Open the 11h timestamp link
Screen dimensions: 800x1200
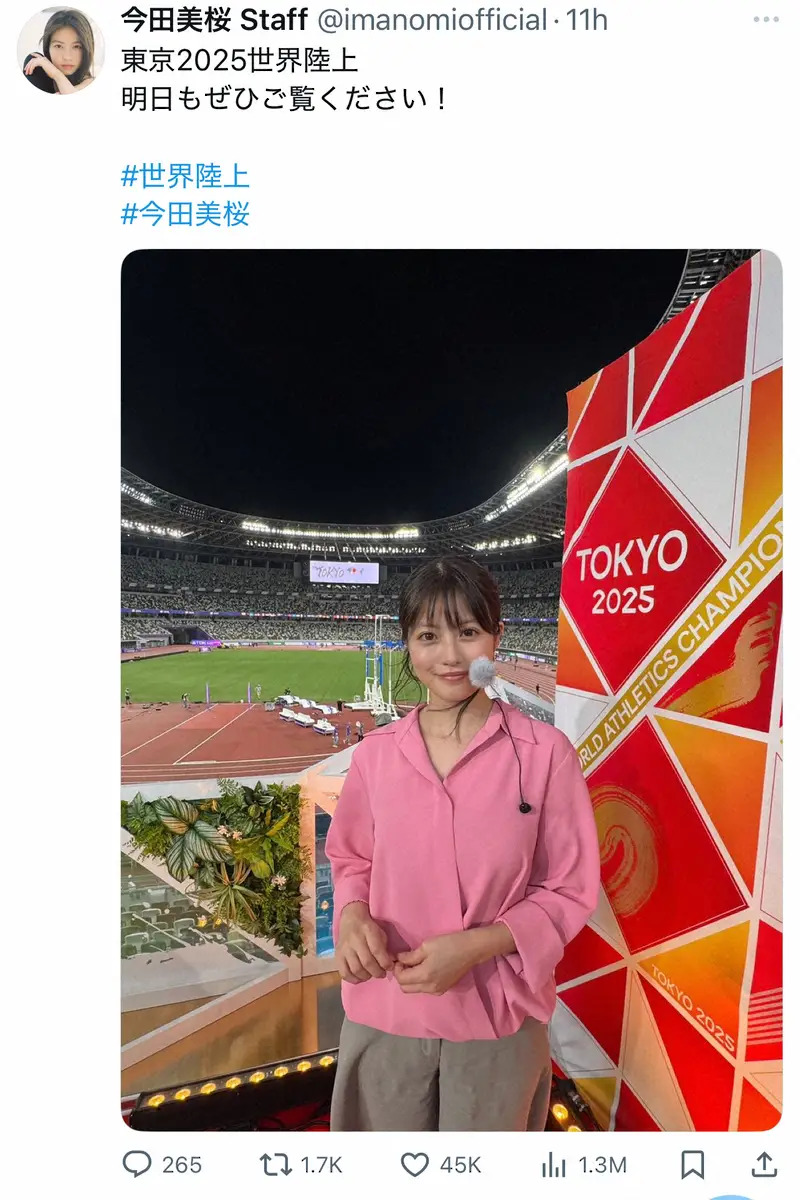(586, 19)
